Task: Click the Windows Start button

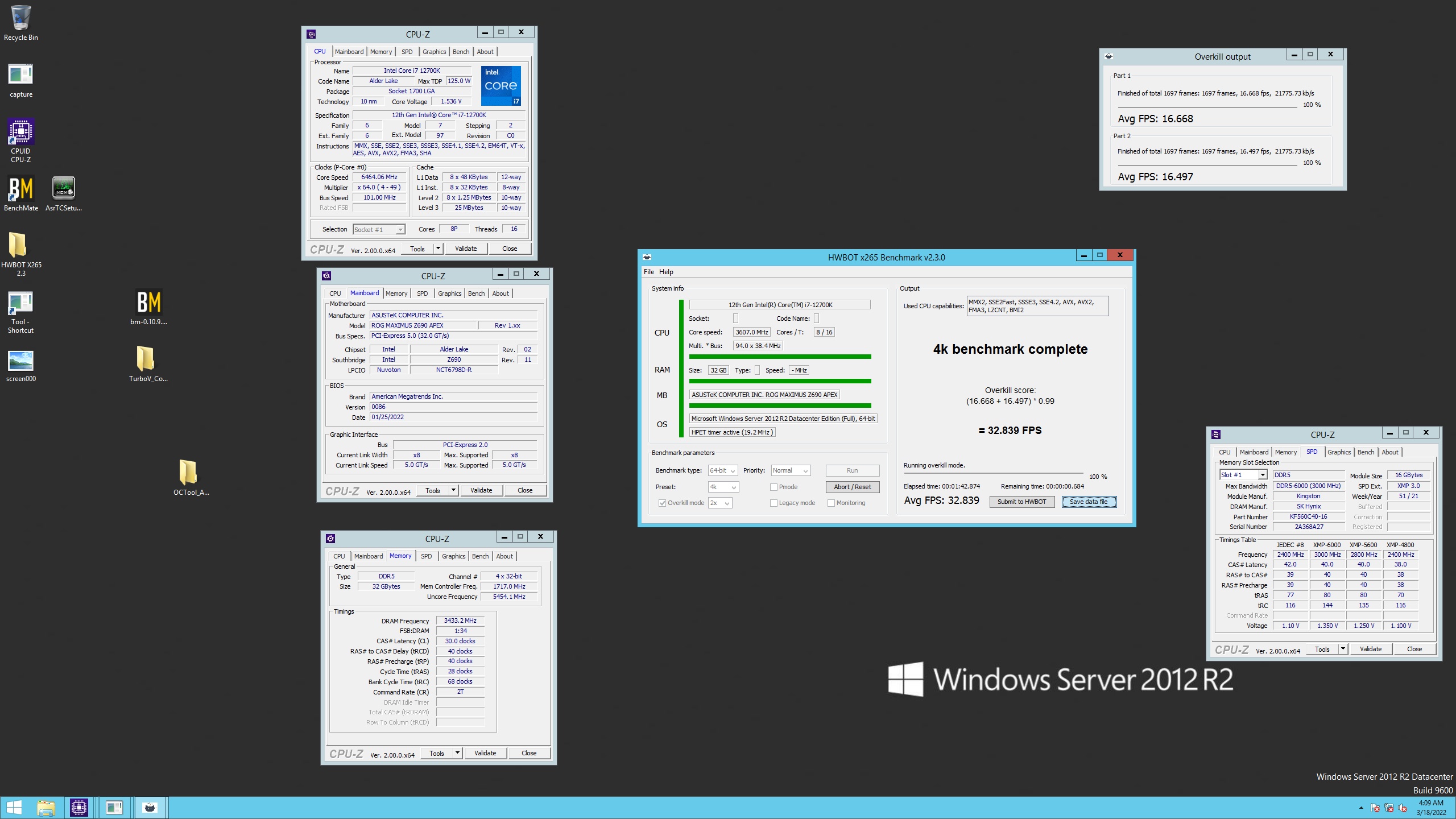Action: (x=14, y=807)
